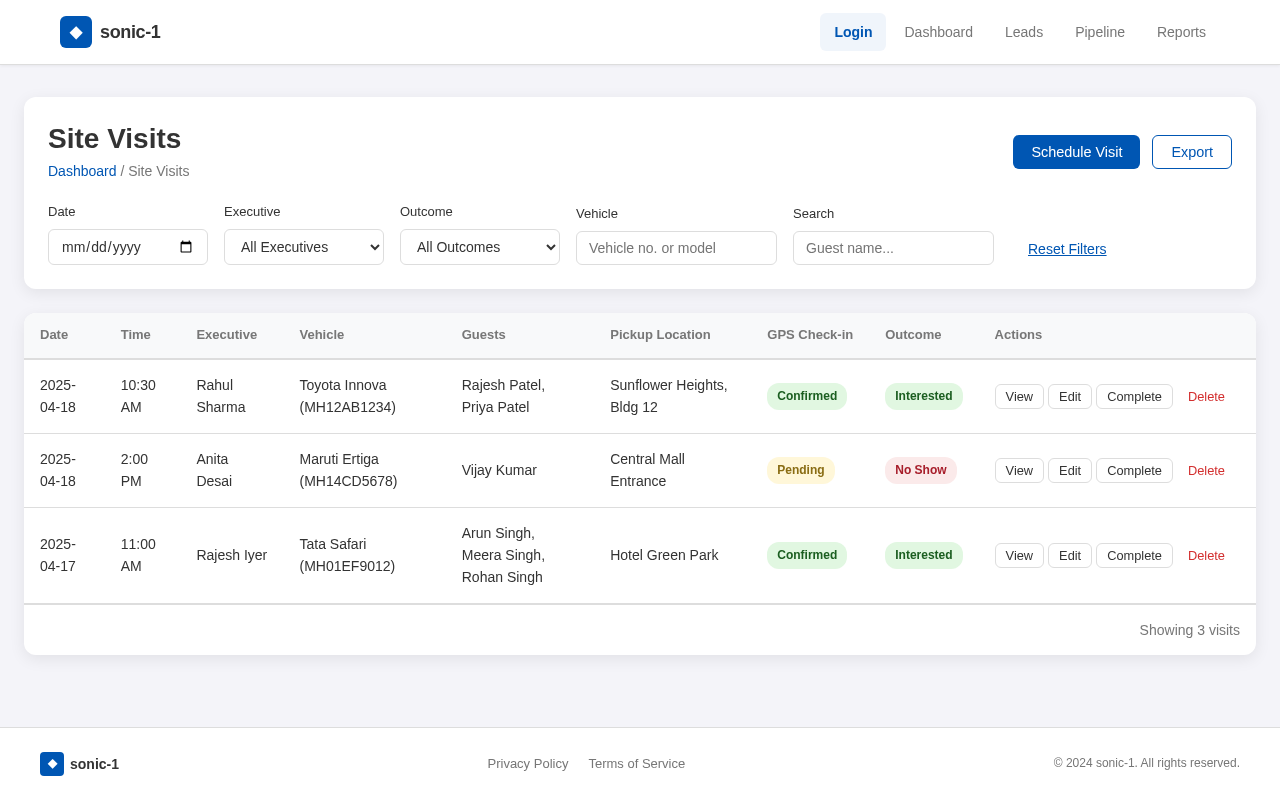Mark Anita Desai visit Complete
The height and width of the screenshot is (800, 1280).
[x=1134, y=470]
